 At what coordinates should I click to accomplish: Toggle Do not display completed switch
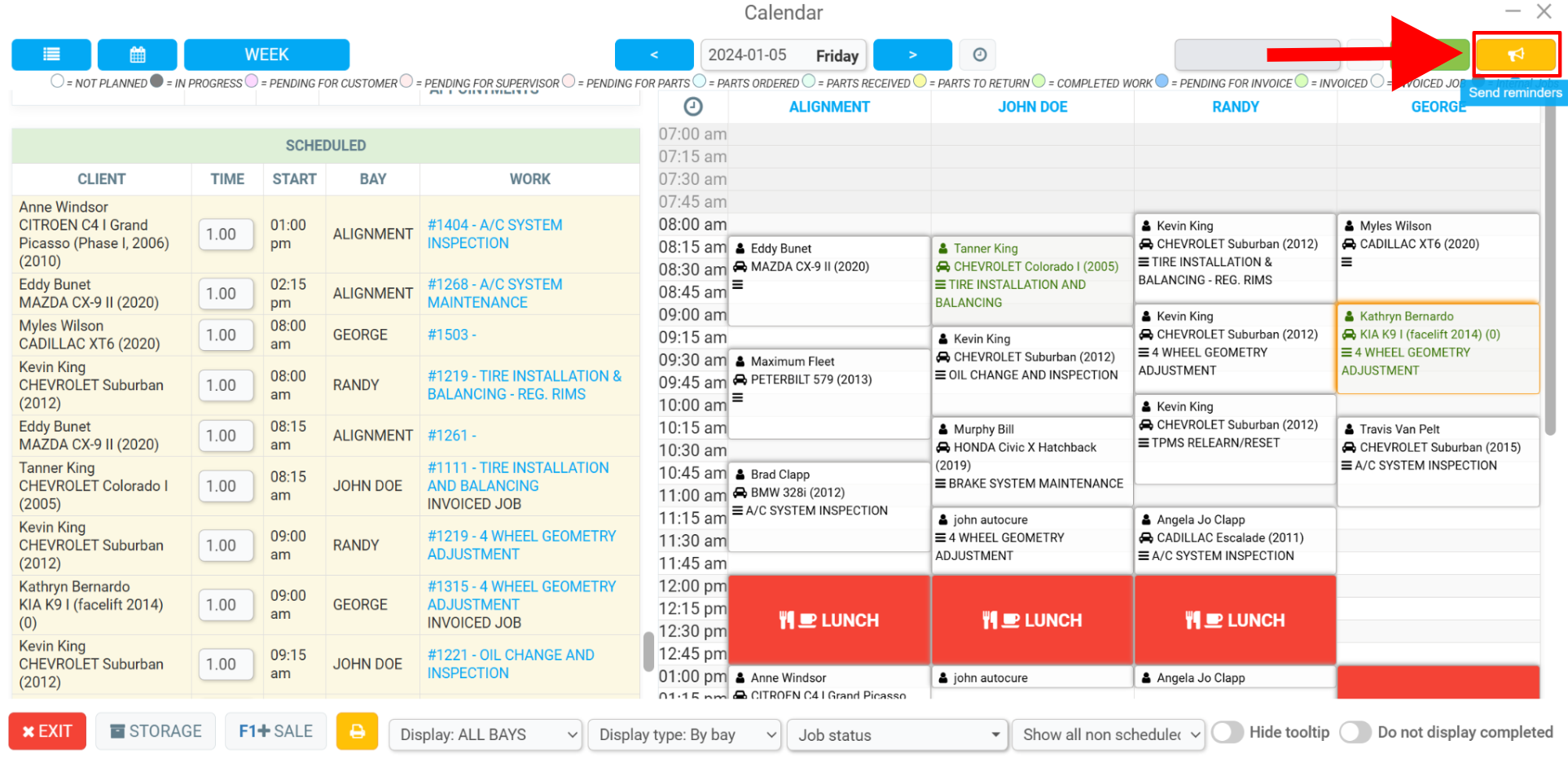point(1355,732)
